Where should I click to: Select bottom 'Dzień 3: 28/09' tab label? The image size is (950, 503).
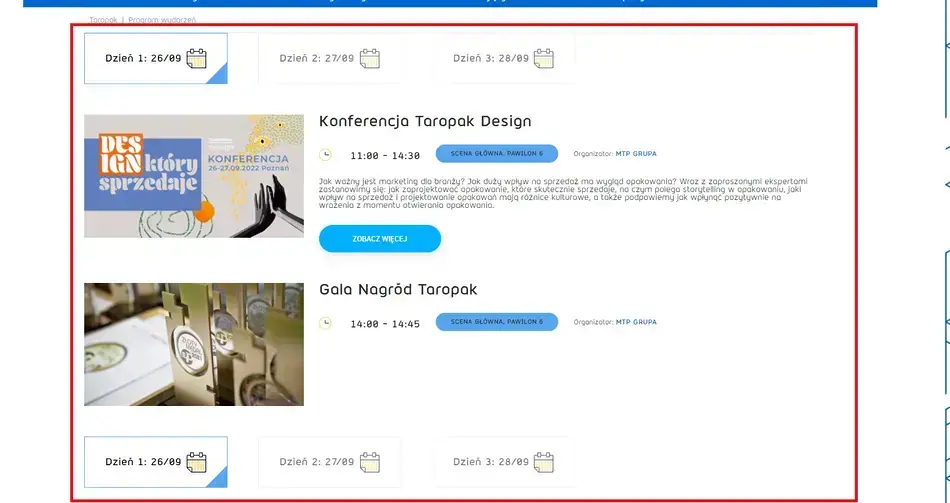(x=491, y=462)
